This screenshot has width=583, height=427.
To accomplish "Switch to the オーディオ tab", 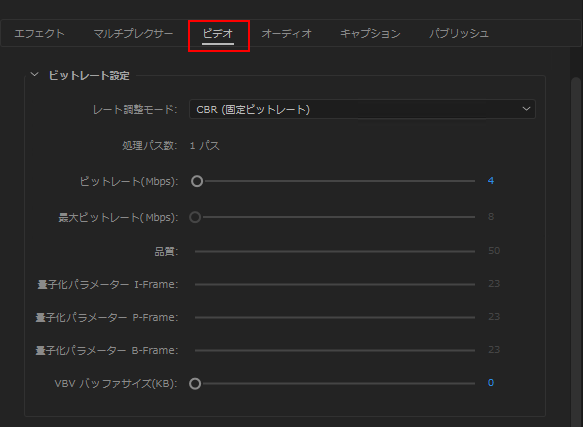I will coord(286,33).
